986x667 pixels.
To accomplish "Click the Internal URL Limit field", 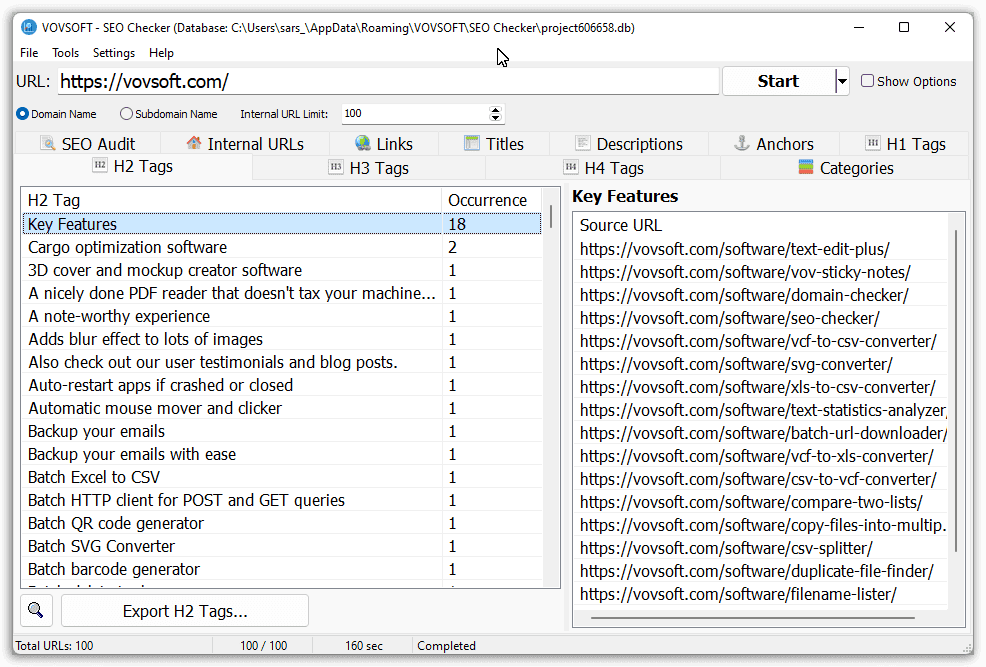I will 415,114.
